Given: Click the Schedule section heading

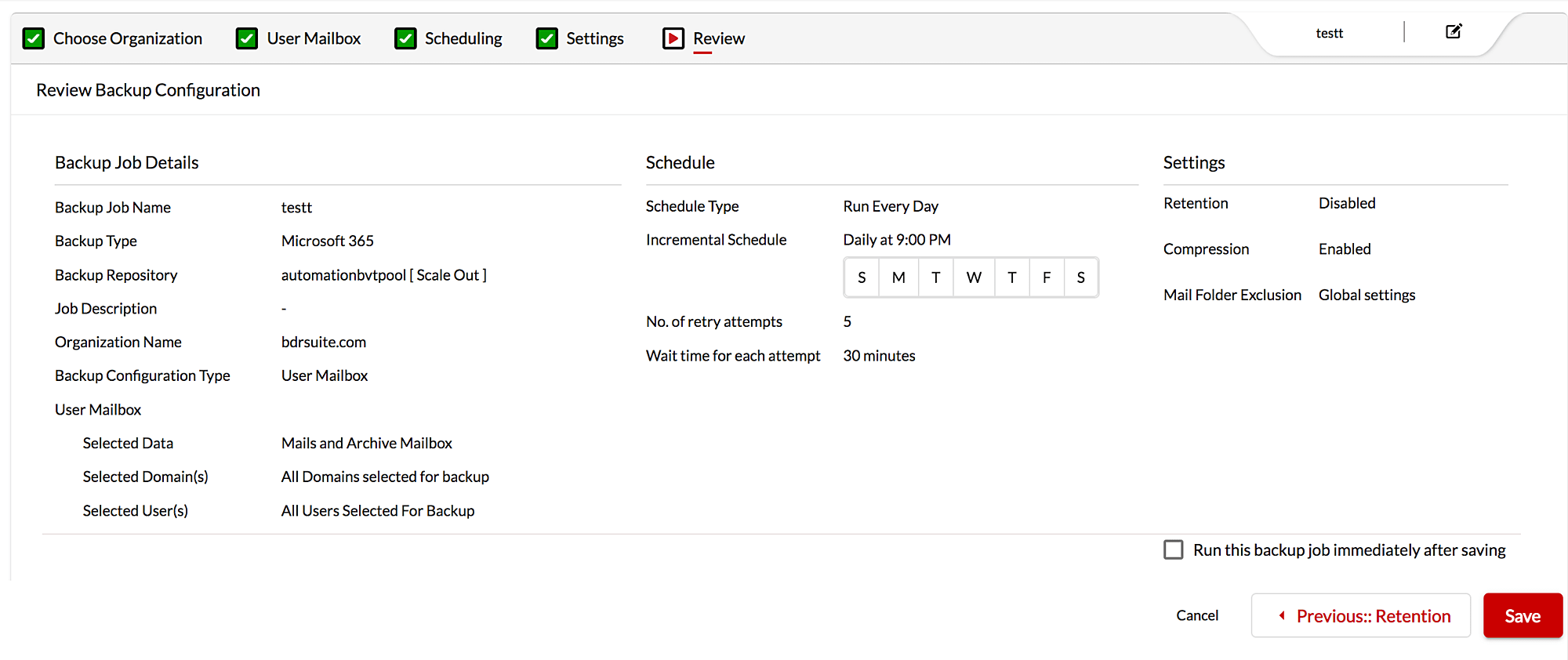Looking at the screenshot, I should click(681, 162).
